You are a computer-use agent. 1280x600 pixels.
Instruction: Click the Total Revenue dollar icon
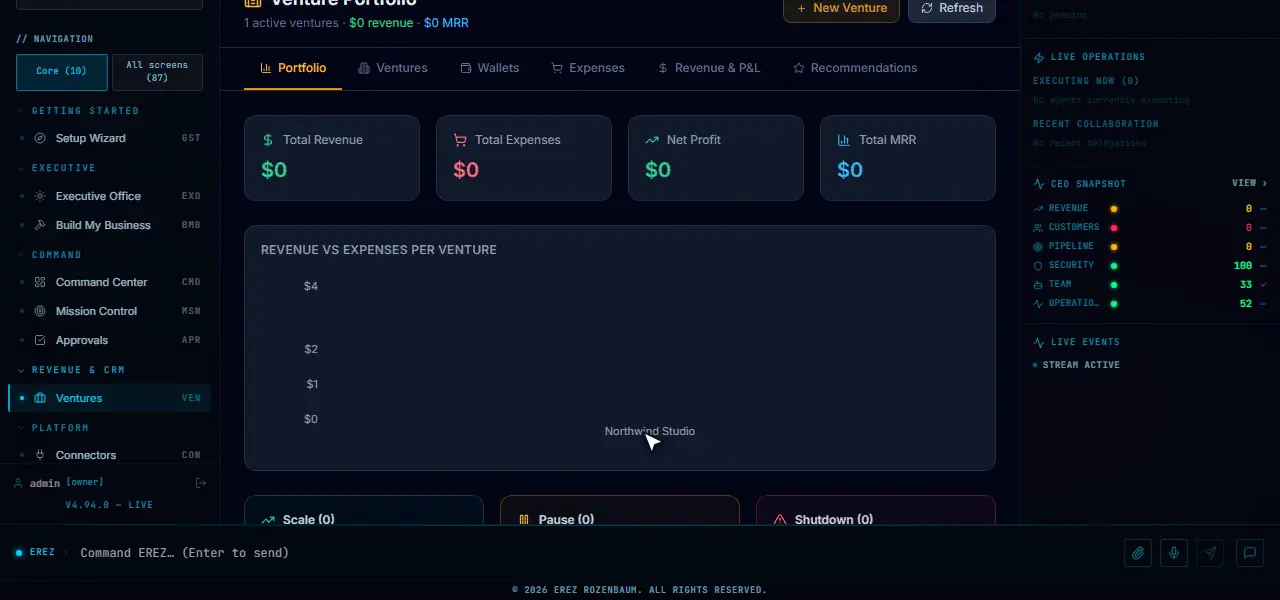(268, 140)
